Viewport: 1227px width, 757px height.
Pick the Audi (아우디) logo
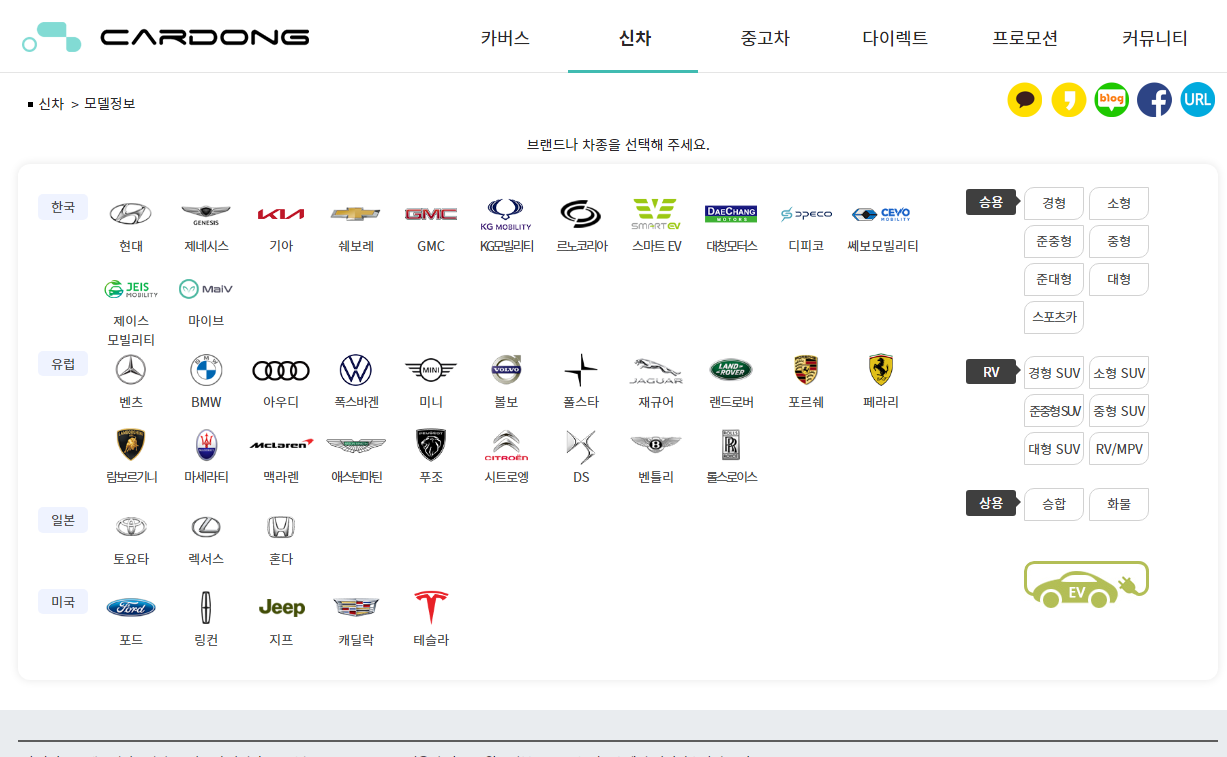(281, 371)
